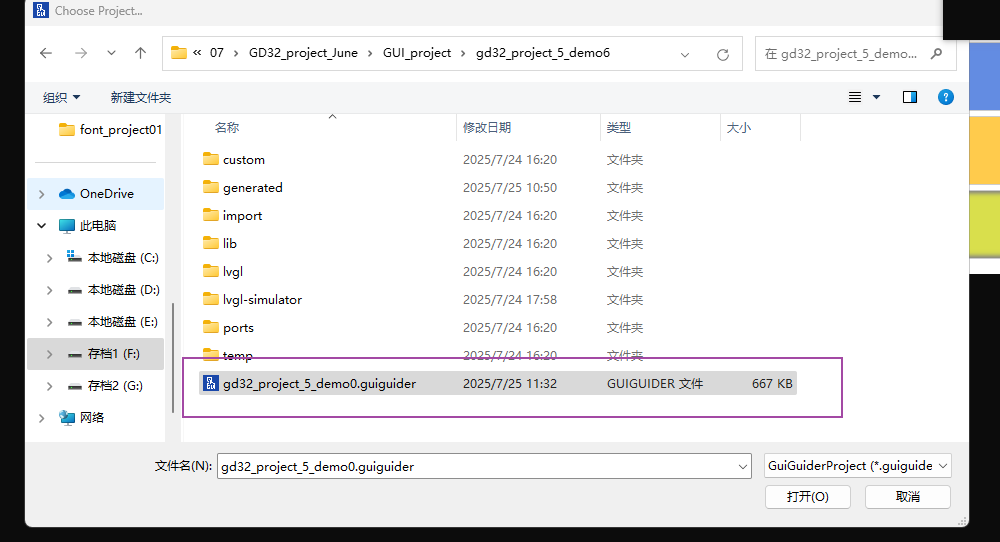1000x542 pixels.
Task: Expand 存档2 (G:) drive node
Action: (49, 386)
